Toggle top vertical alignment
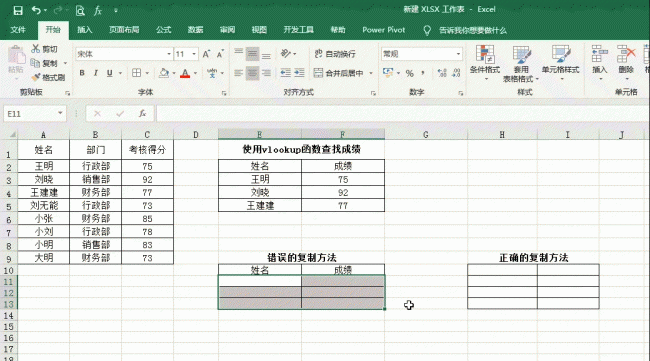The width and height of the screenshot is (650, 361). point(238,53)
